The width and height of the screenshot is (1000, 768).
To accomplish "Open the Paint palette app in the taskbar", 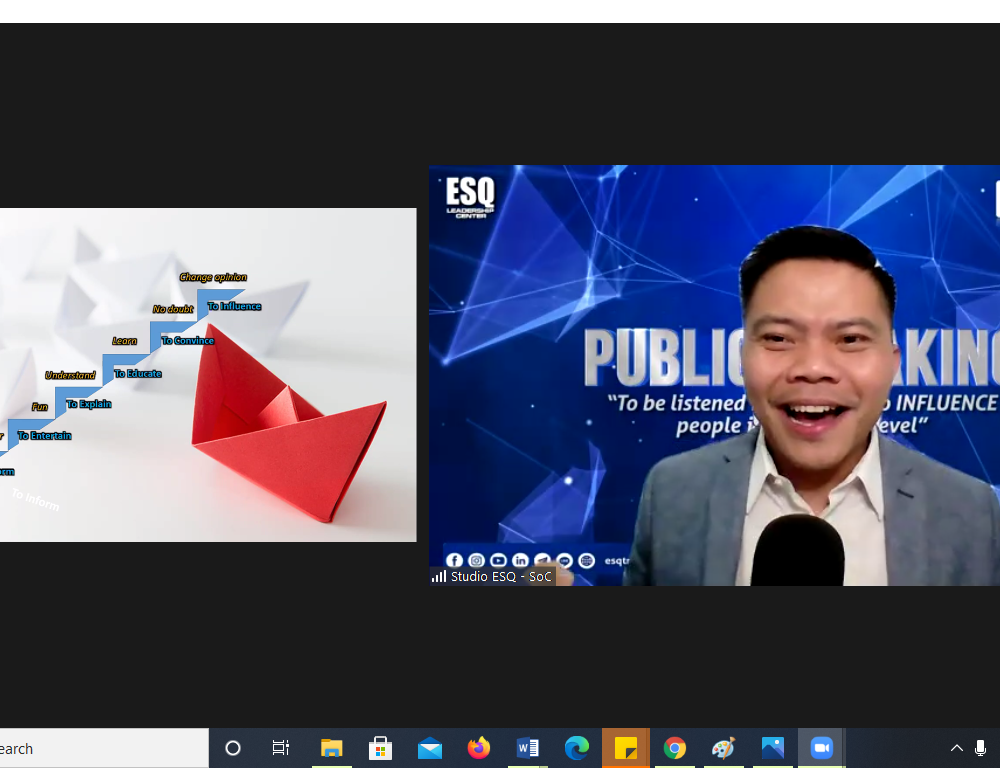I will tap(723, 748).
